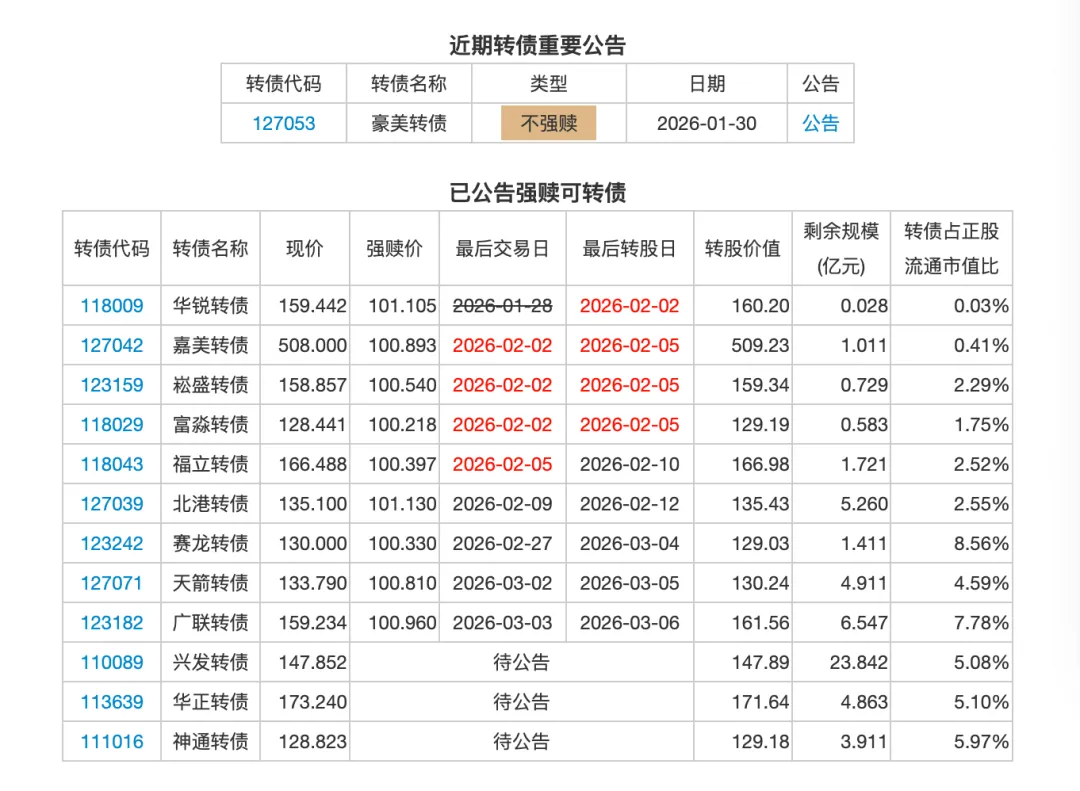Open bond code 113639 link
Viewport: 1080px width, 791px height.
click(112, 701)
